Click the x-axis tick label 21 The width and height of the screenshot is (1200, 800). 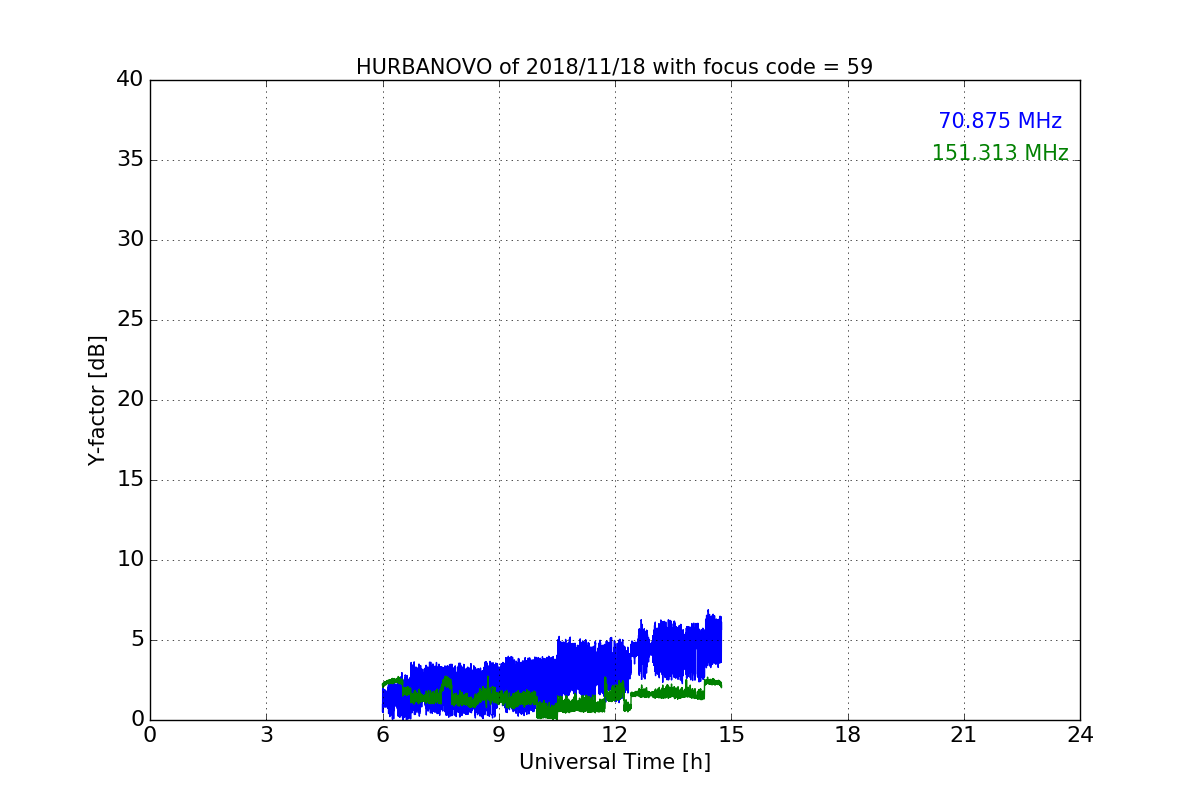click(x=964, y=735)
